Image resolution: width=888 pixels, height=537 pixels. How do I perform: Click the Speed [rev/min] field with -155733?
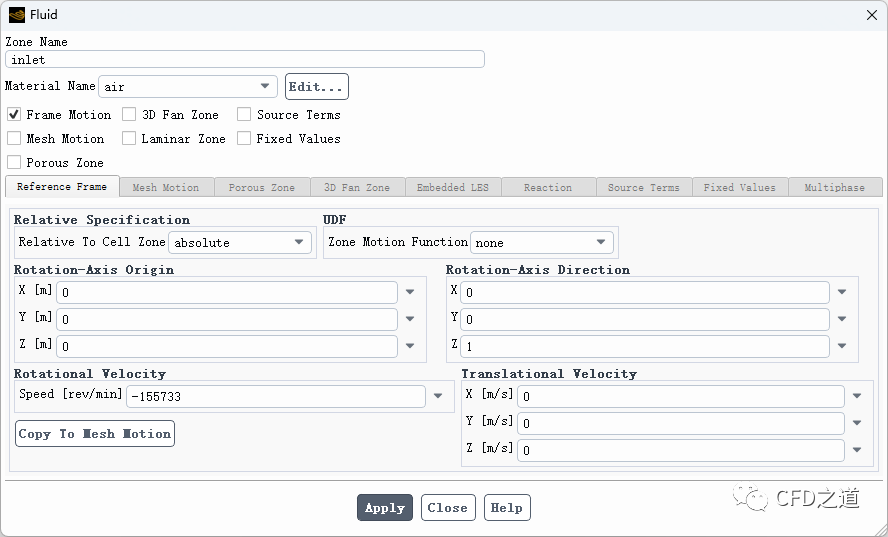click(276, 397)
